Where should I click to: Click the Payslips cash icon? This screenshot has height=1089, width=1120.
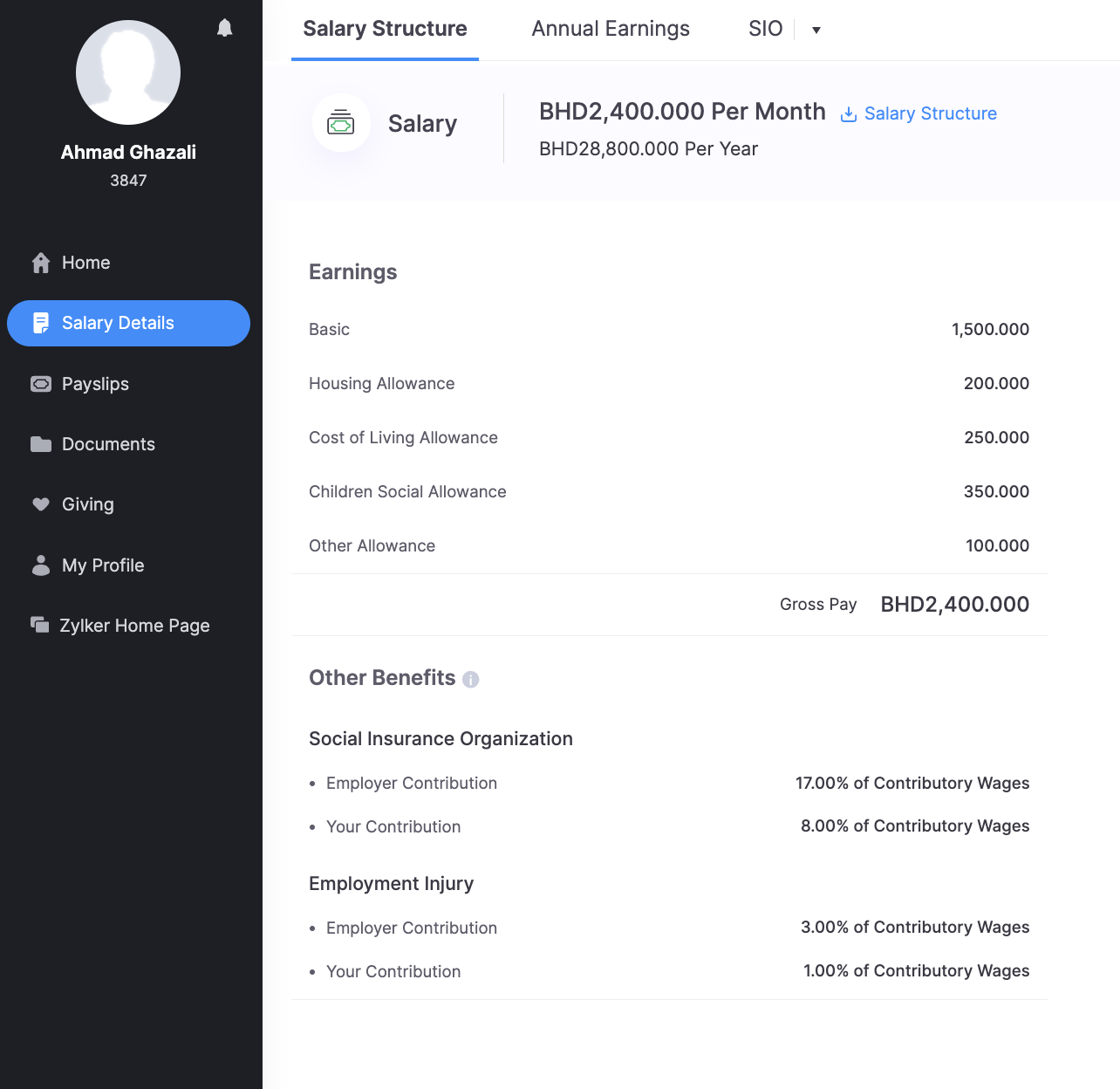pyautogui.click(x=41, y=384)
